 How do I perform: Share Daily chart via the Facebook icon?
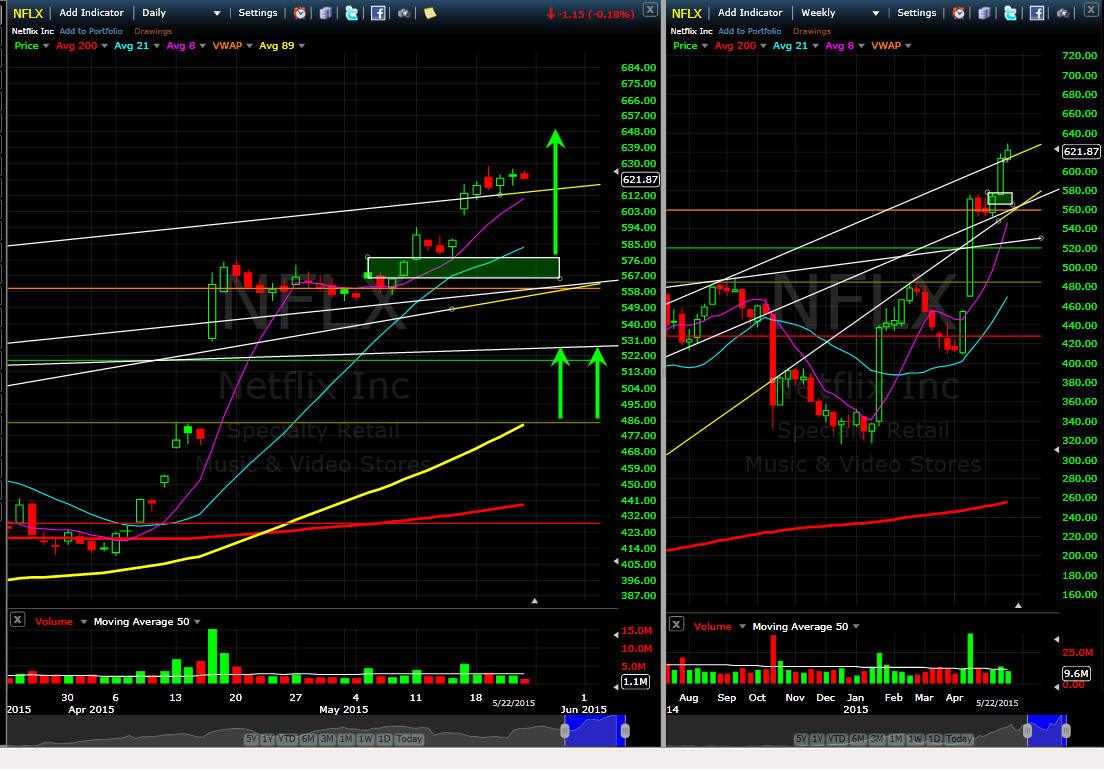378,13
